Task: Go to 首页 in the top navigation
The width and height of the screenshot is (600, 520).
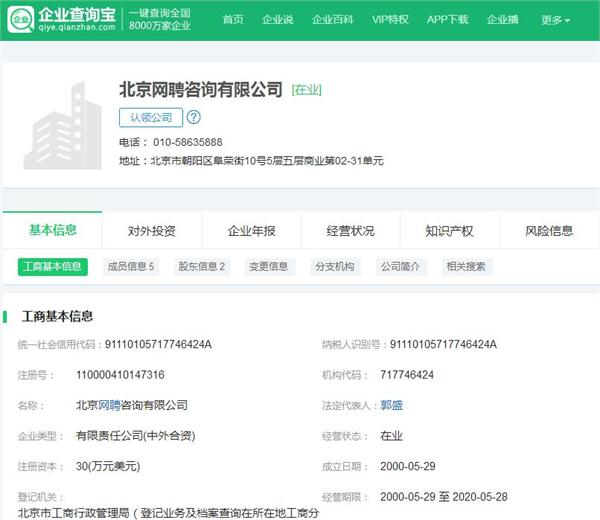Action: (233, 19)
